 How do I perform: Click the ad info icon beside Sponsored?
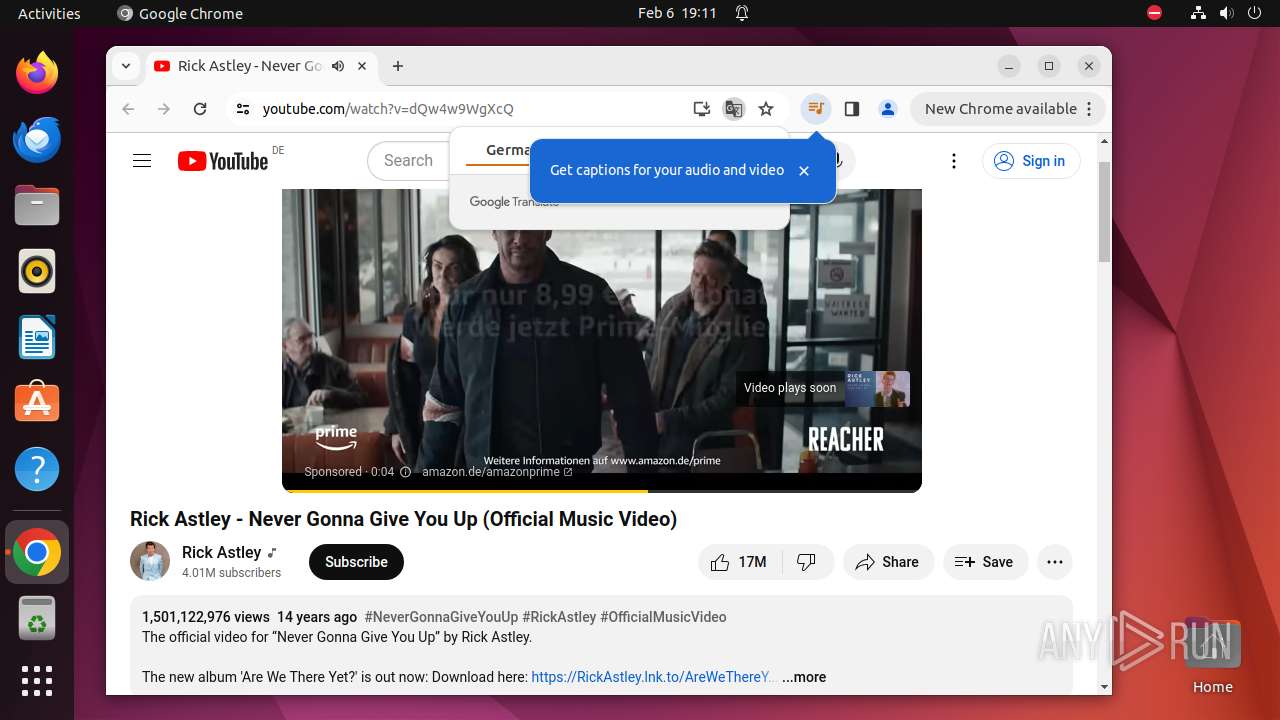click(x=405, y=472)
